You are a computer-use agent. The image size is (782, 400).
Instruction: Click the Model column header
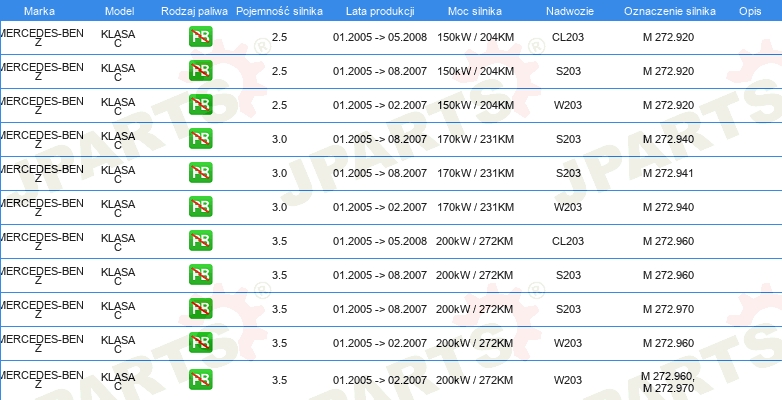click(120, 11)
